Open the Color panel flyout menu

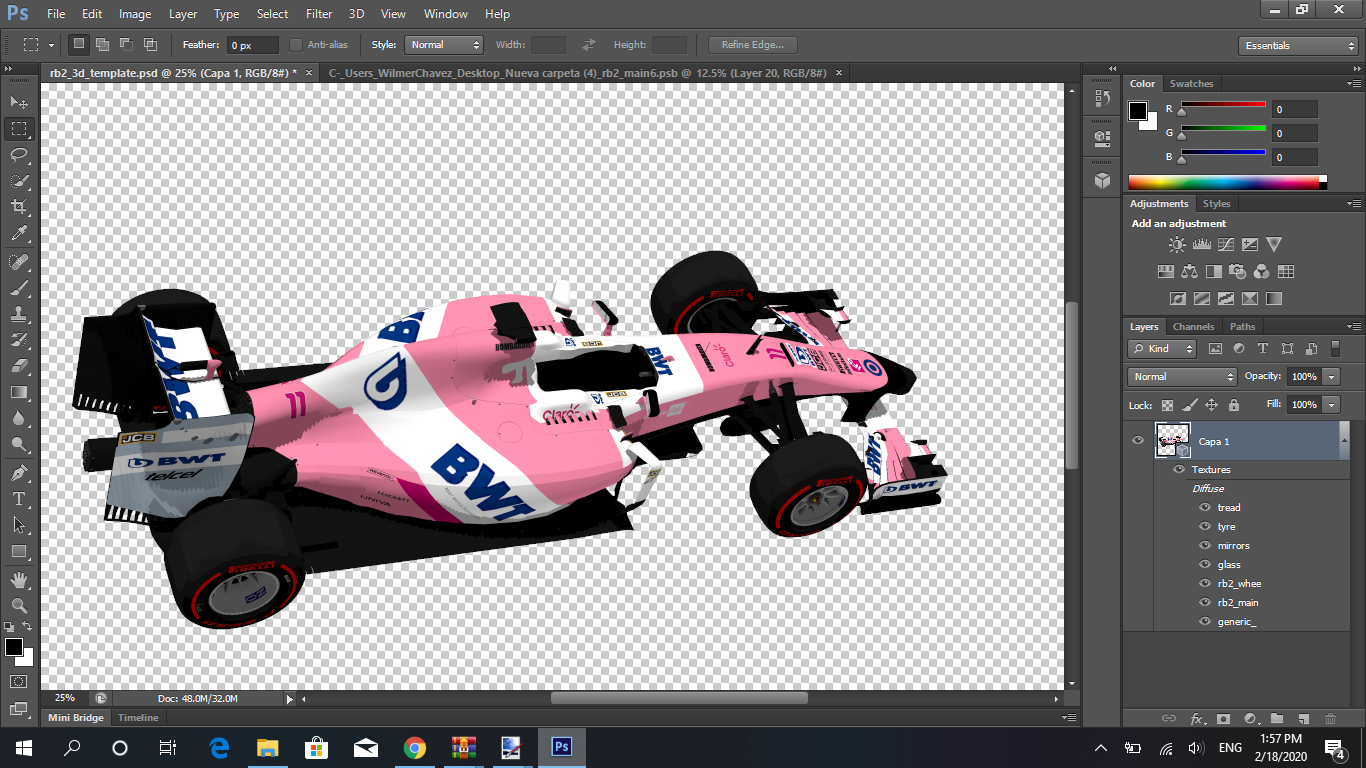[1353, 84]
